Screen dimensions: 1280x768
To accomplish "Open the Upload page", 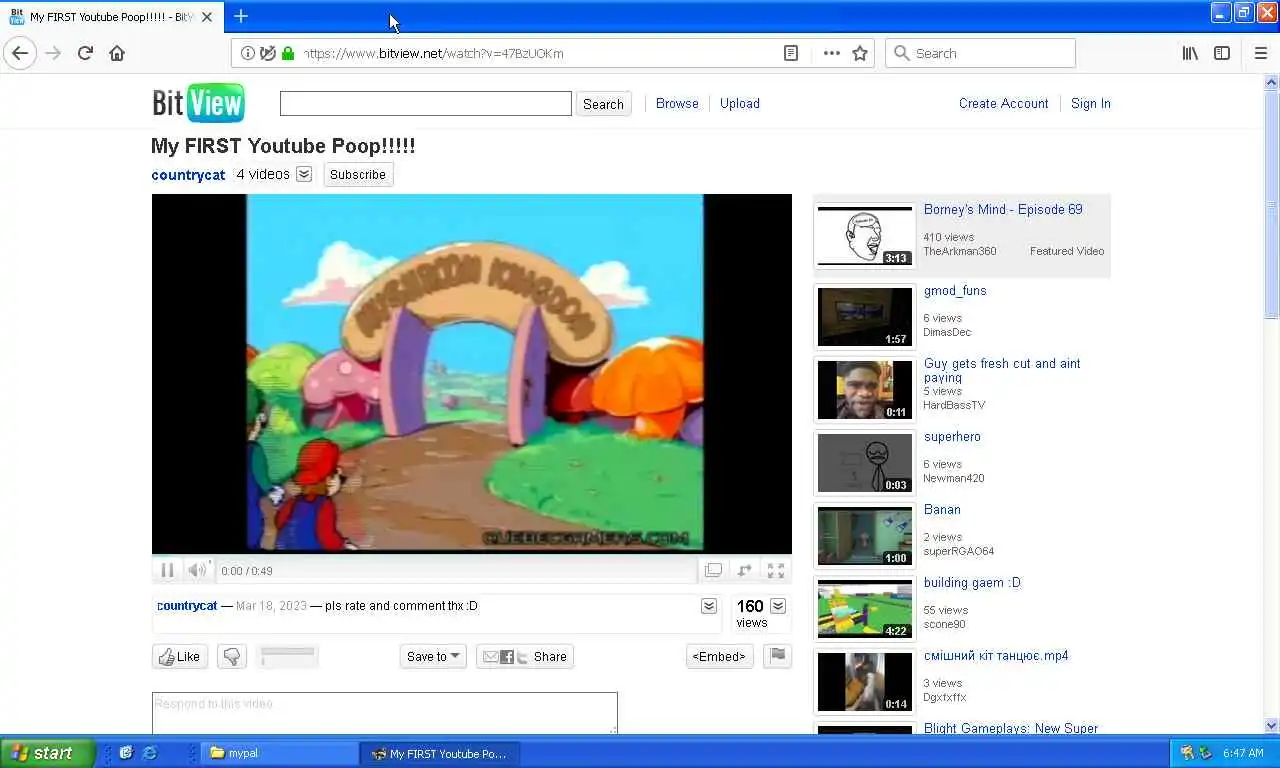I will pos(740,103).
